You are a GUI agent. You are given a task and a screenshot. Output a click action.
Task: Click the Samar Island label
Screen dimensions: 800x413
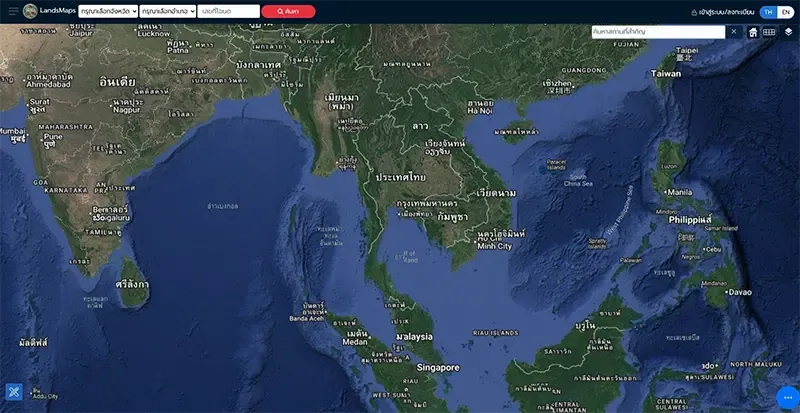tap(719, 228)
